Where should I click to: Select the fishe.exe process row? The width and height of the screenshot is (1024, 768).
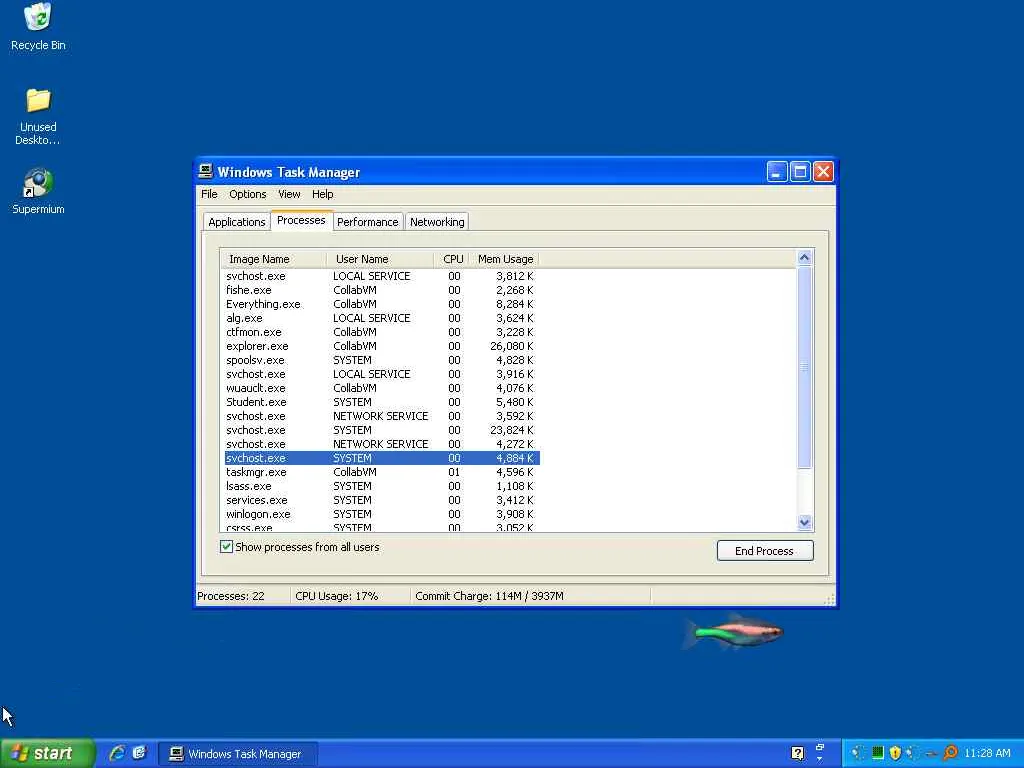382,290
